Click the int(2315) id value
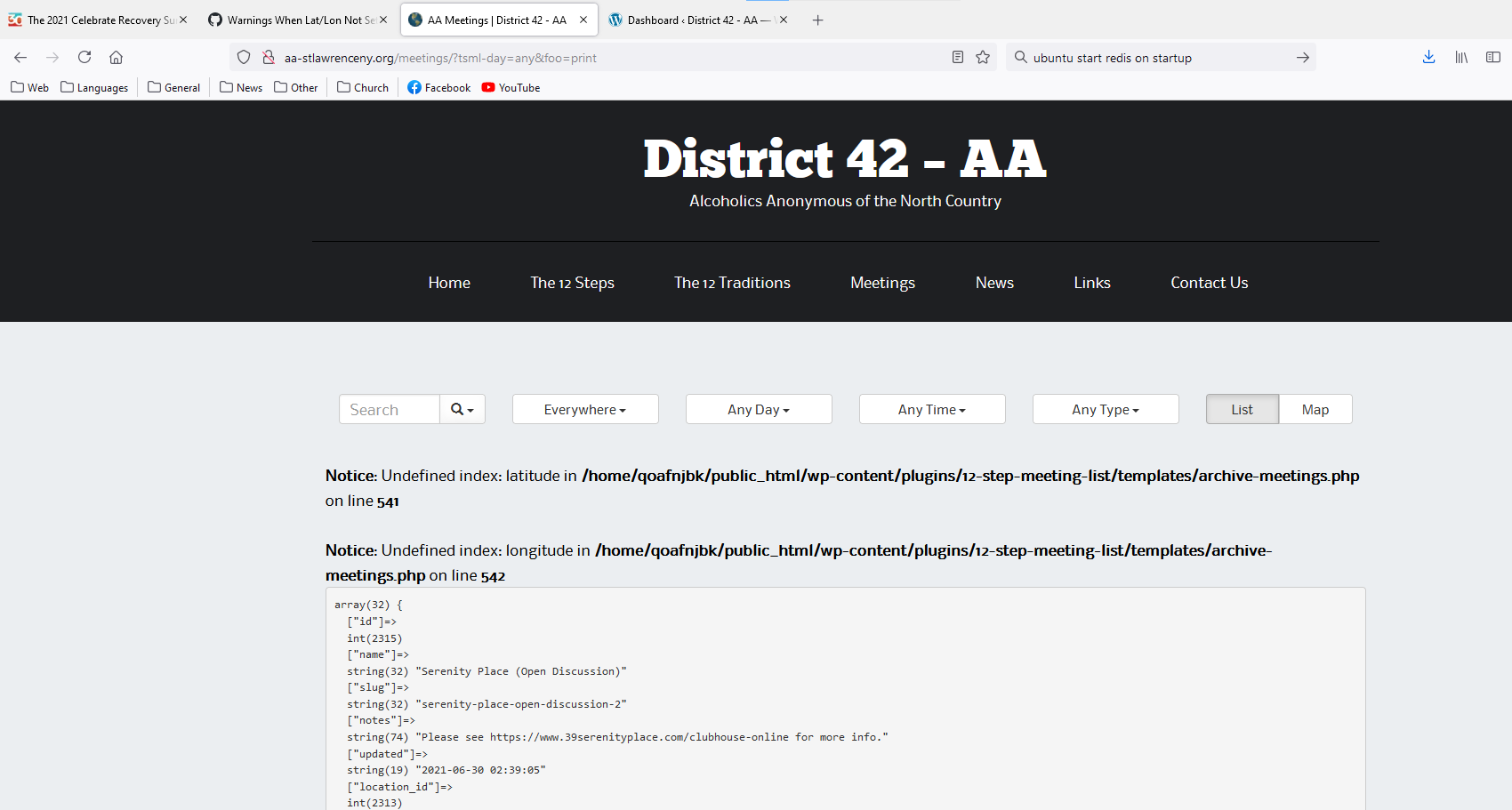This screenshot has height=810, width=1512. (x=374, y=638)
